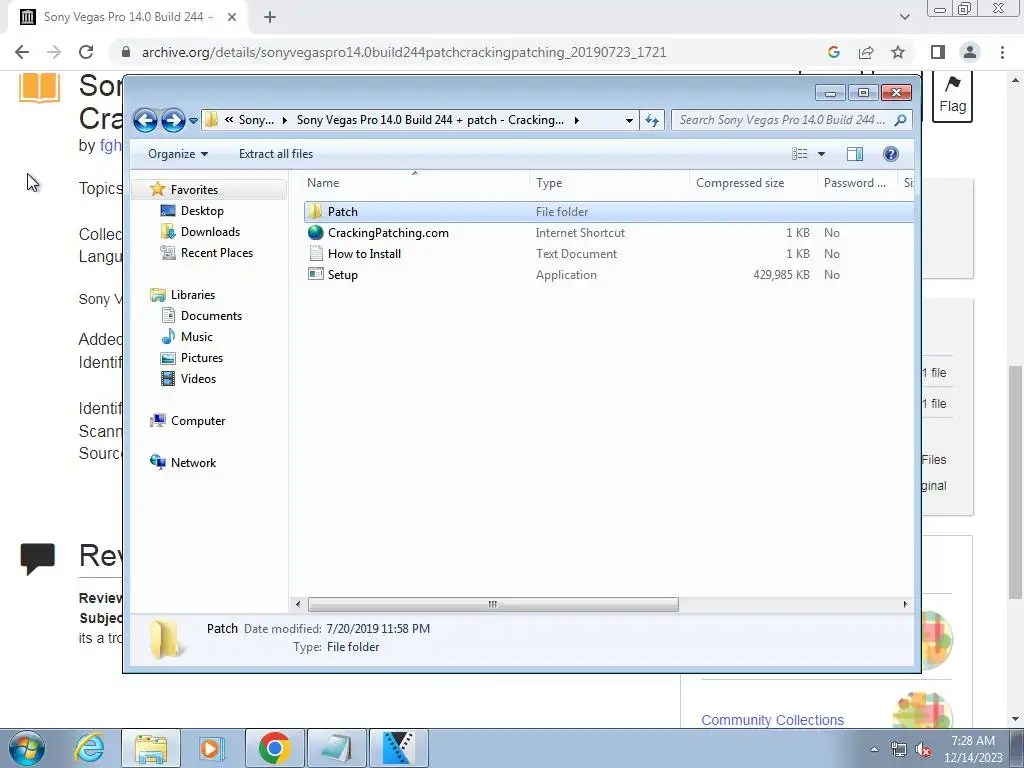Go forward in the Explorer window
The image size is (1024, 768).
(x=173, y=120)
